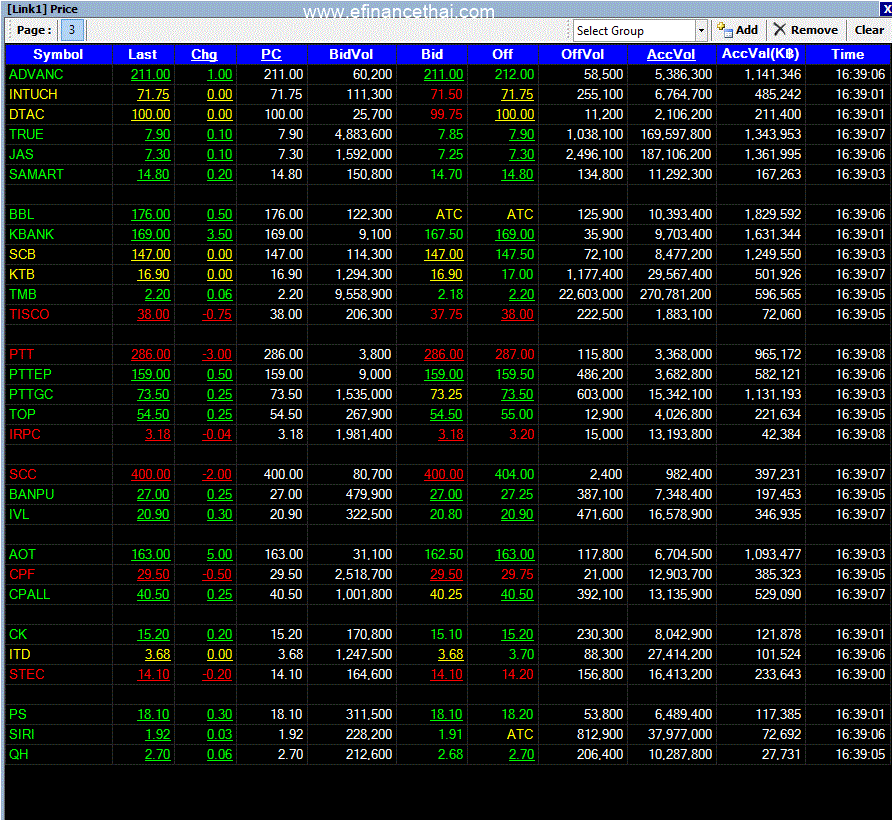Select the CPALL symbol

click(30, 594)
